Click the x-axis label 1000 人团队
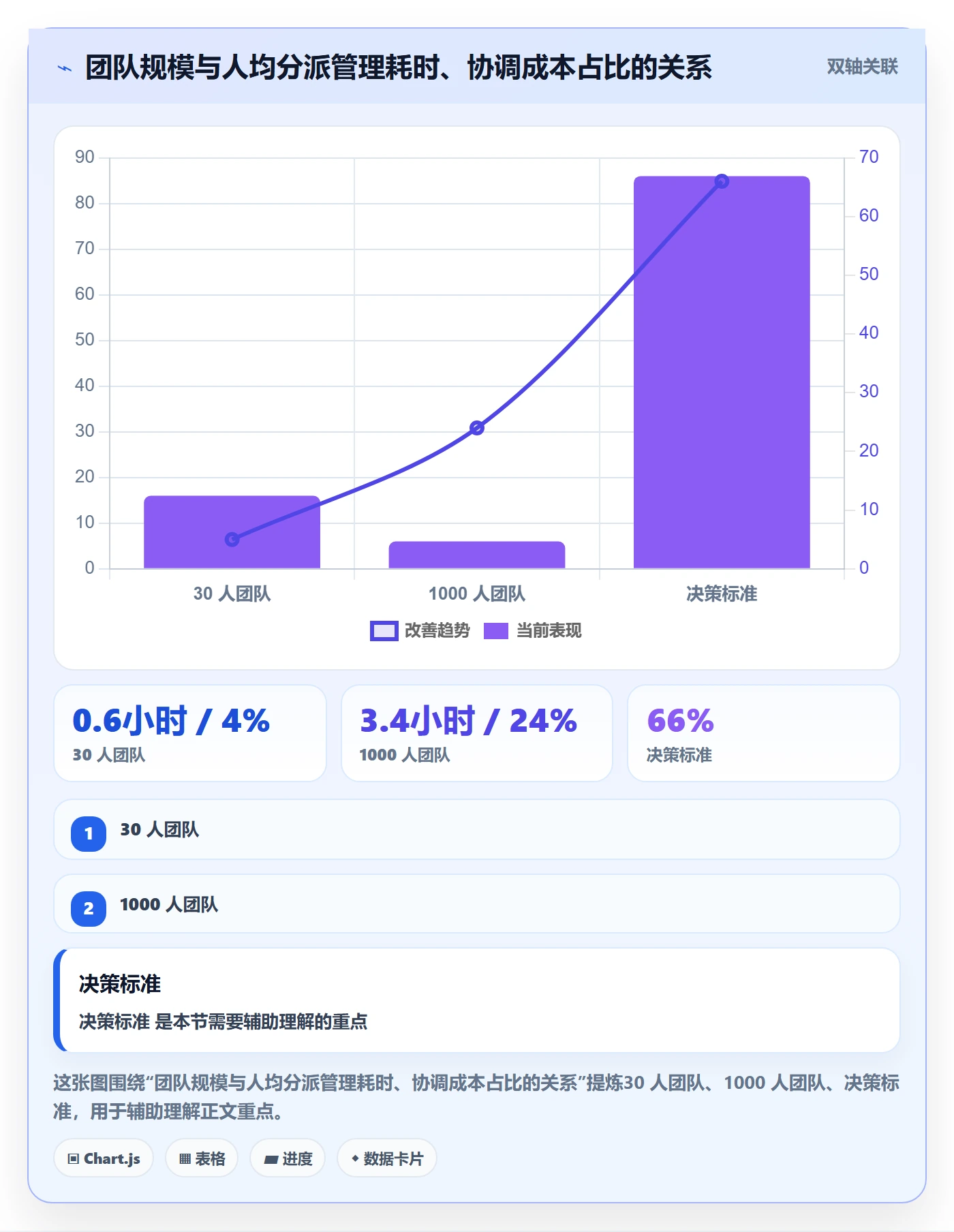 (x=477, y=594)
